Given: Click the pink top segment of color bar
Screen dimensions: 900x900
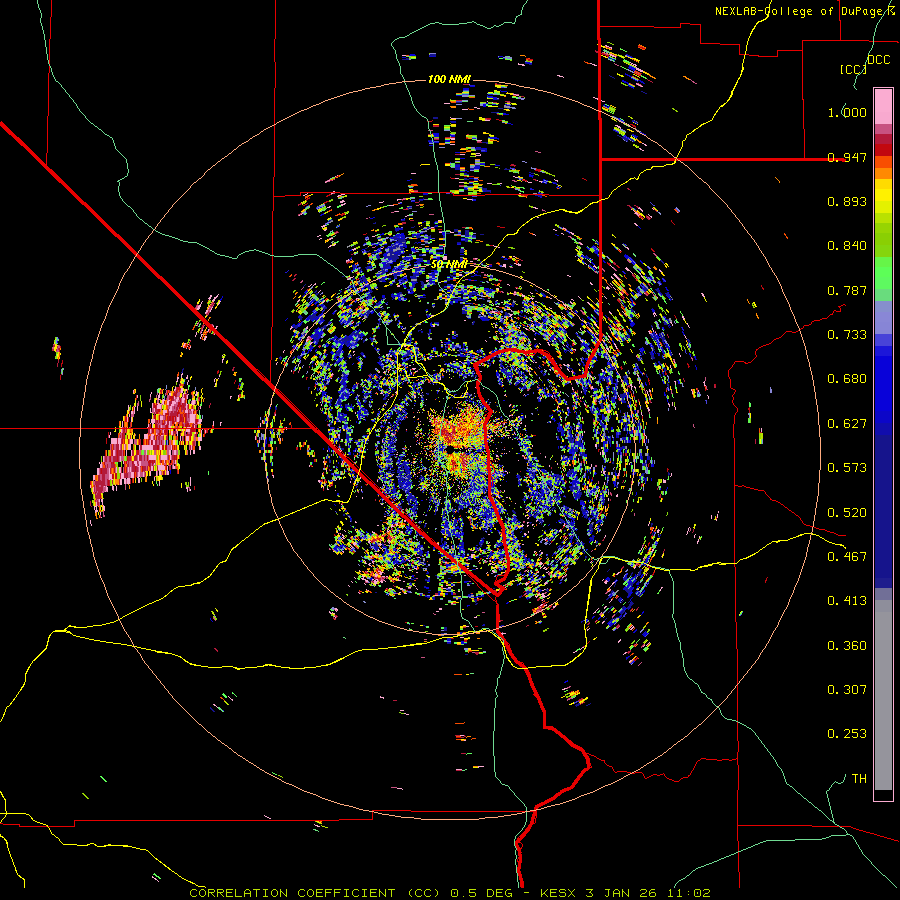Looking at the screenshot, I should point(883,106).
